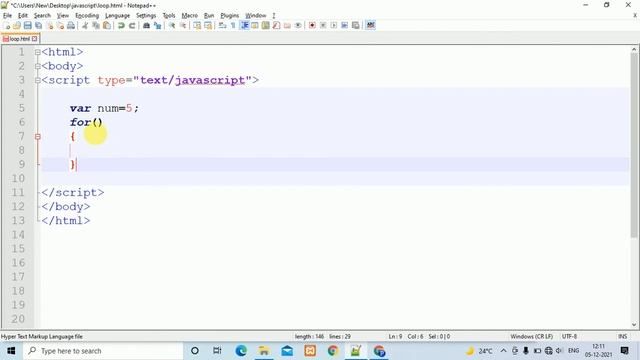640x360 pixels.
Task: Click the UTF-8 encoding status entry
Action: (x=569, y=337)
